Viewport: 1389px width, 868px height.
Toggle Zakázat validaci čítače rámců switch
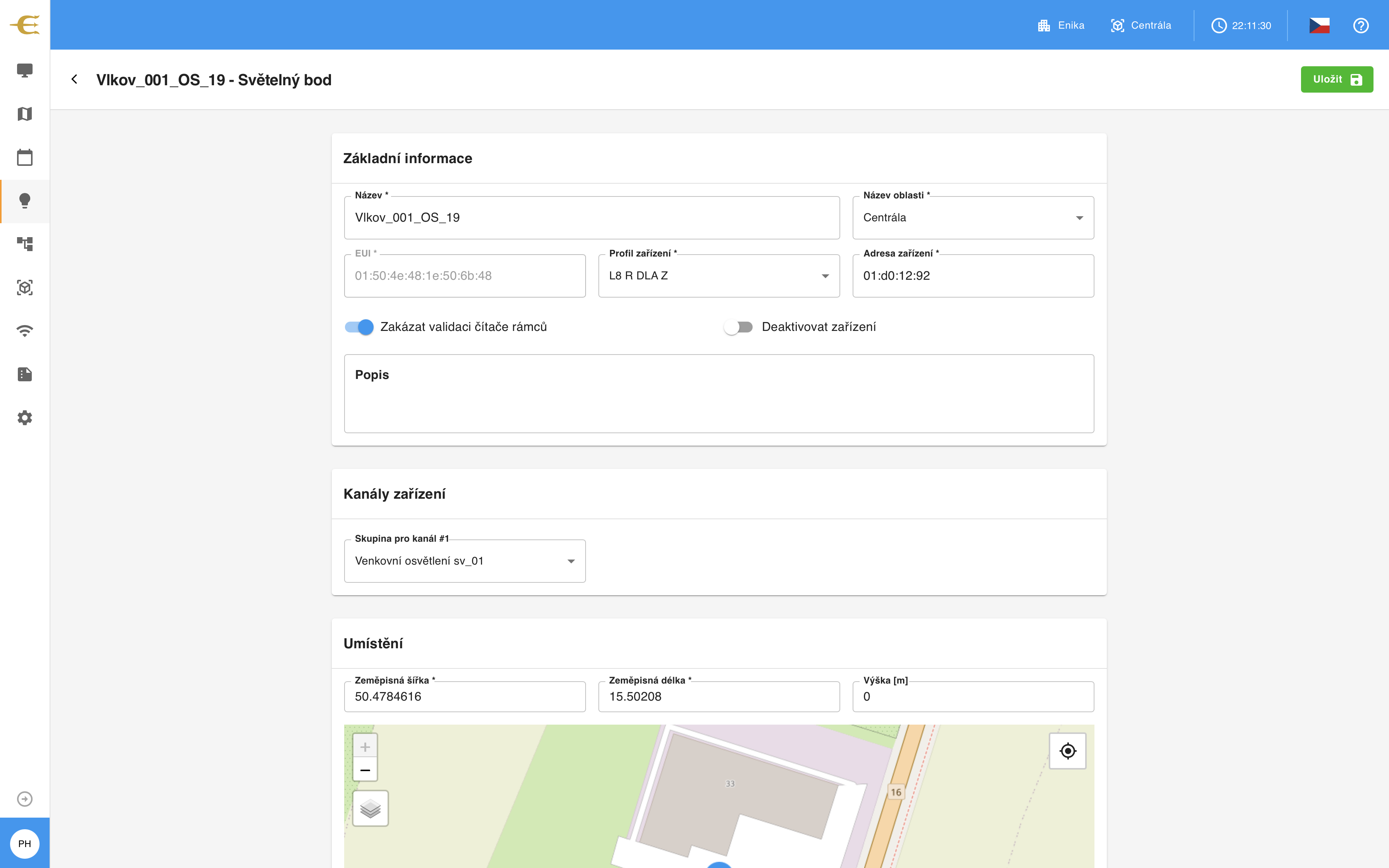pos(359,327)
